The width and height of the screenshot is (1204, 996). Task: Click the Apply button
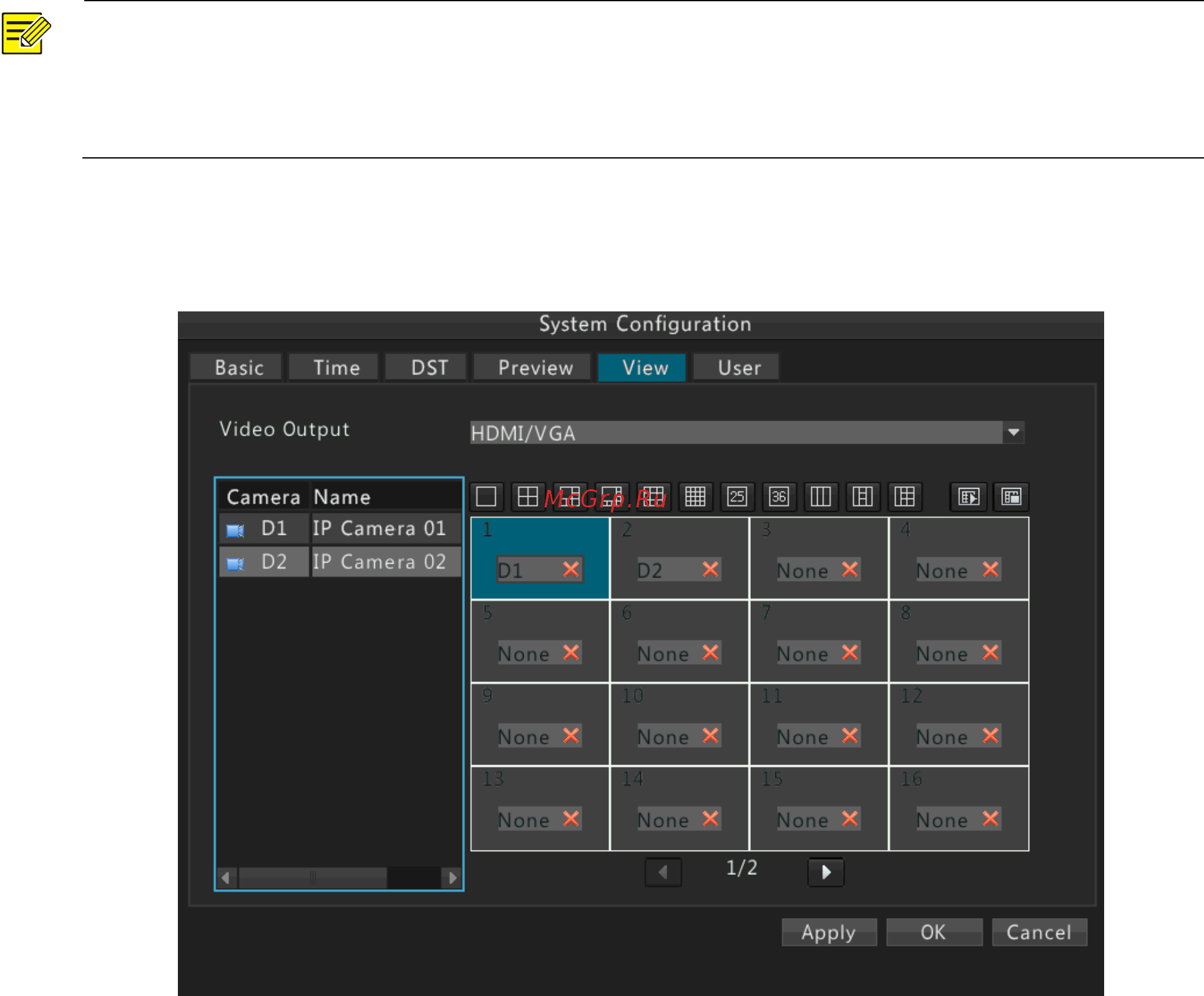(829, 932)
